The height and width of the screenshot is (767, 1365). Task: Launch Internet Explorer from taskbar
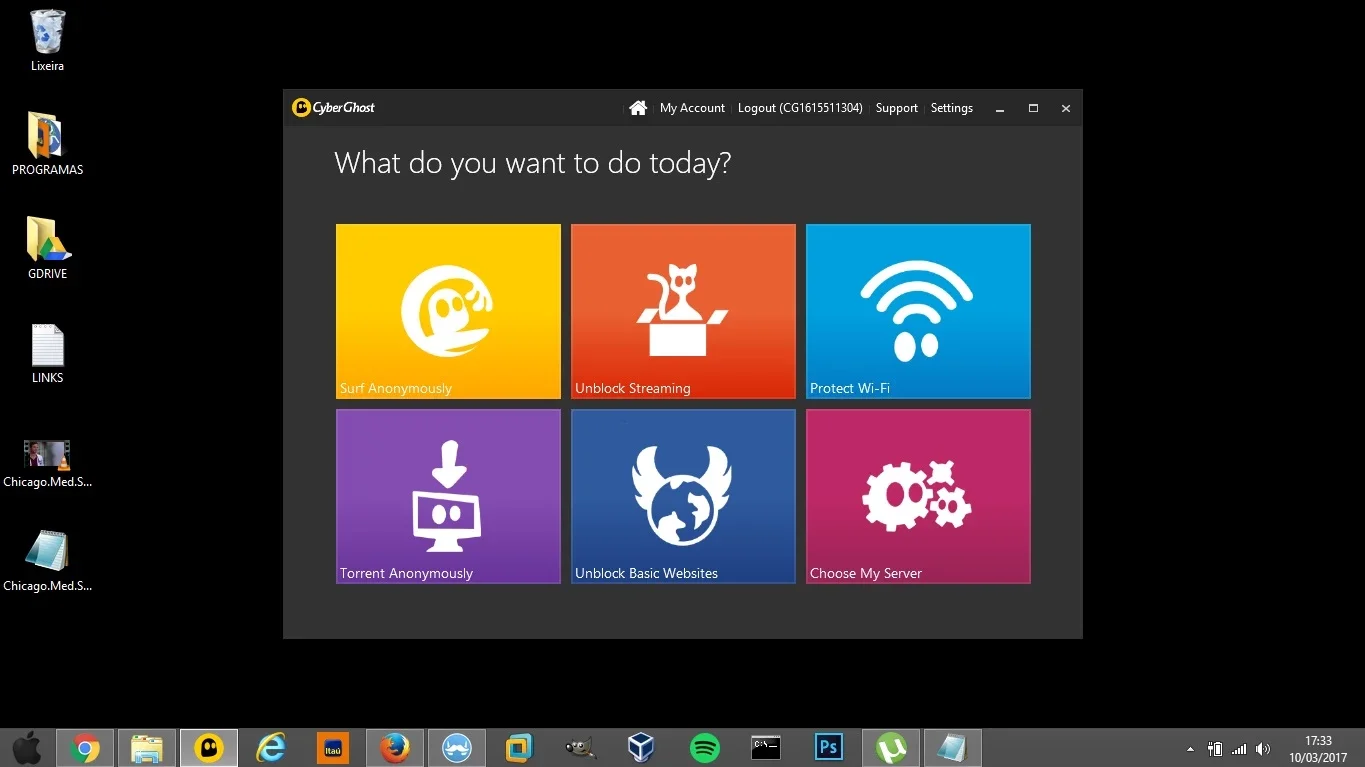coord(271,748)
